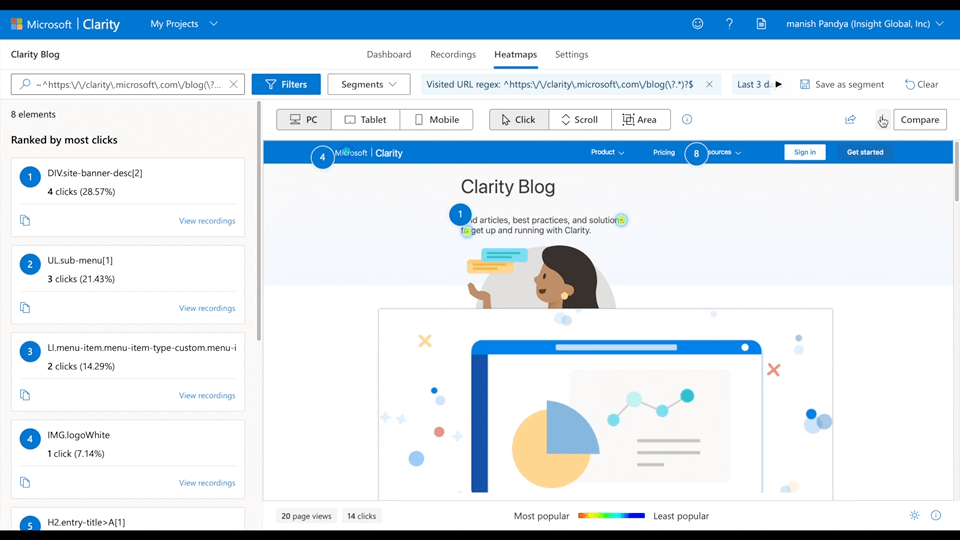960x540 pixels.
Task: Clear the URL search field with X
Action: pyautogui.click(x=234, y=85)
